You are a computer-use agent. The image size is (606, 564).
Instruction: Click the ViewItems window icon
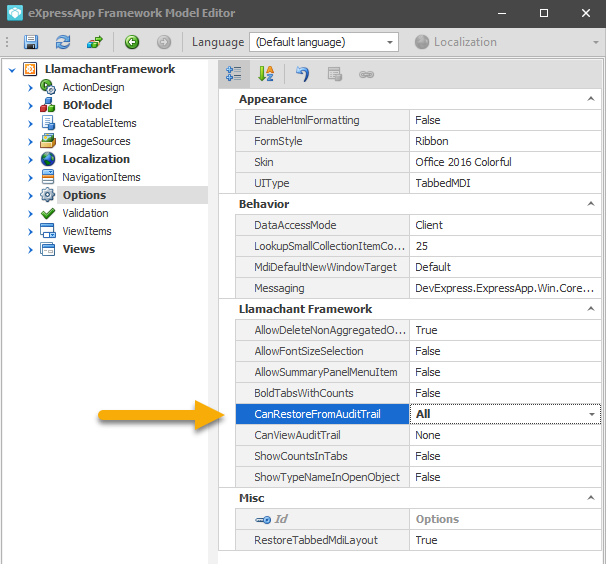tap(48, 231)
